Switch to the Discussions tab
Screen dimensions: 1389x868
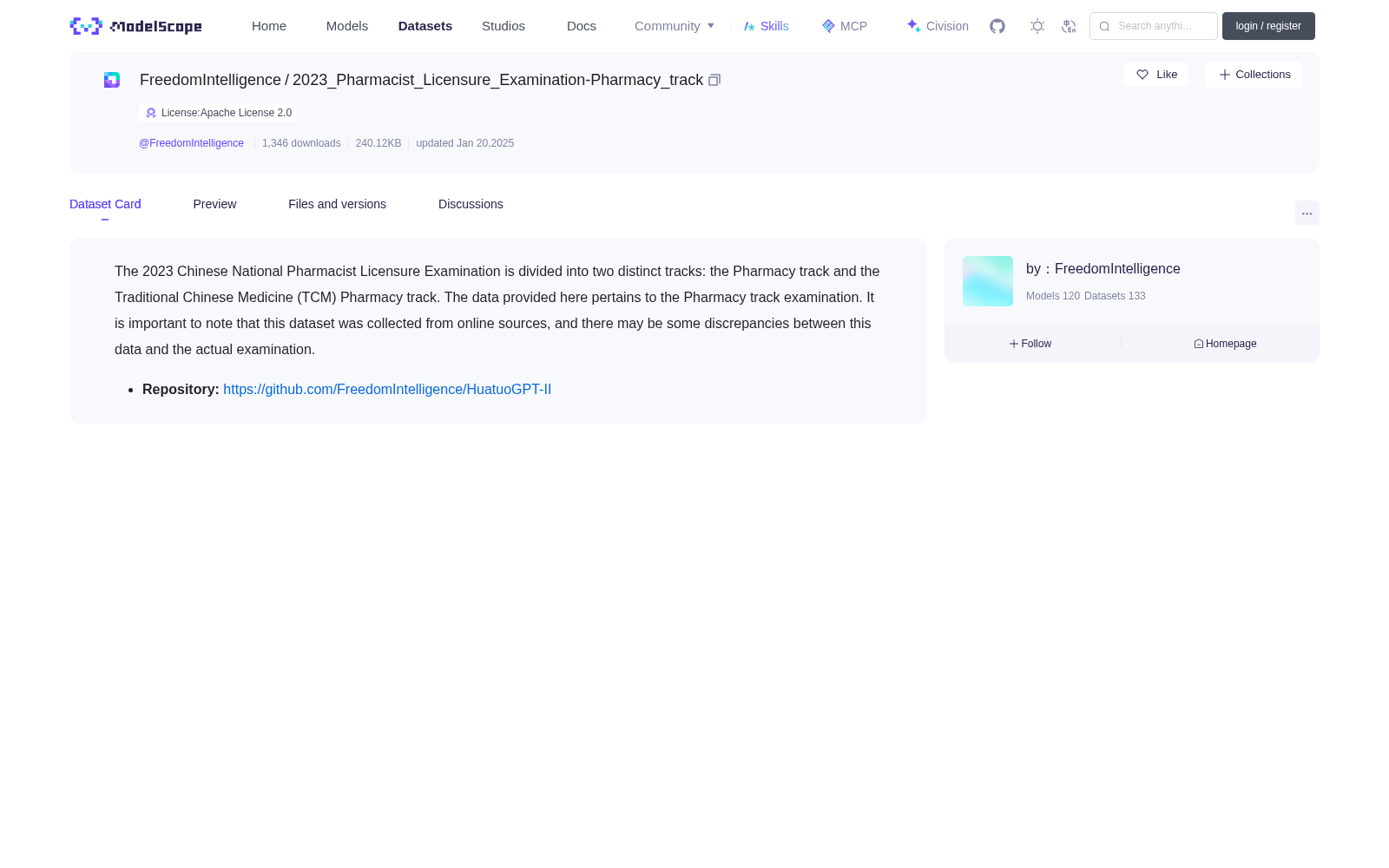[x=471, y=204]
